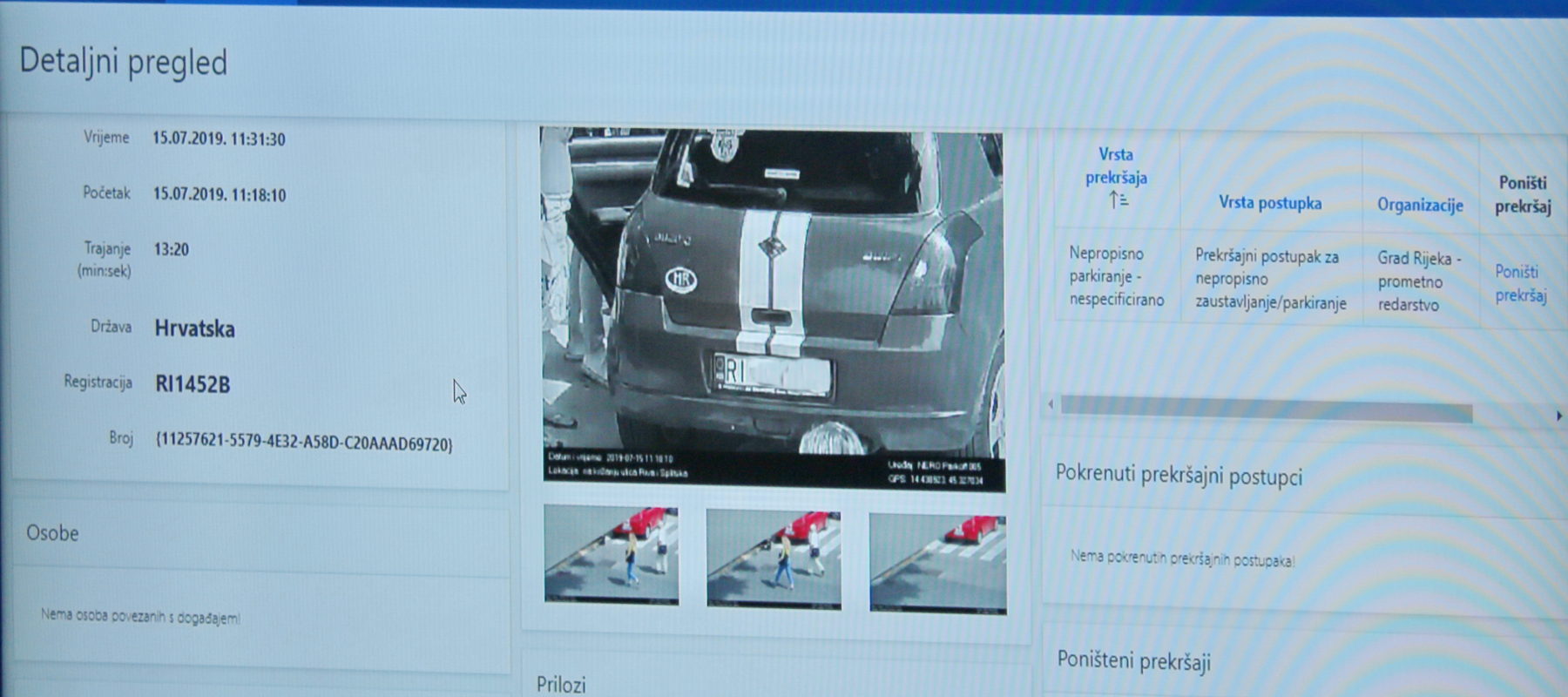
Task: Click the left scroll arrow below the table
Action: coord(1051,404)
